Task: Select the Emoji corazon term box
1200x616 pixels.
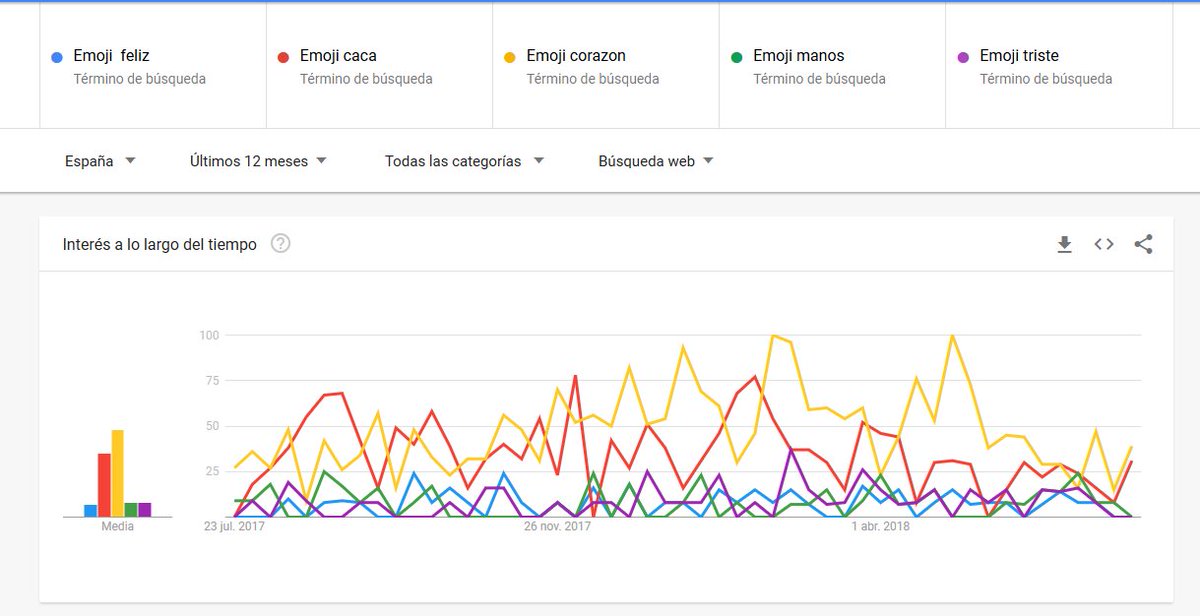Action: 606,66
